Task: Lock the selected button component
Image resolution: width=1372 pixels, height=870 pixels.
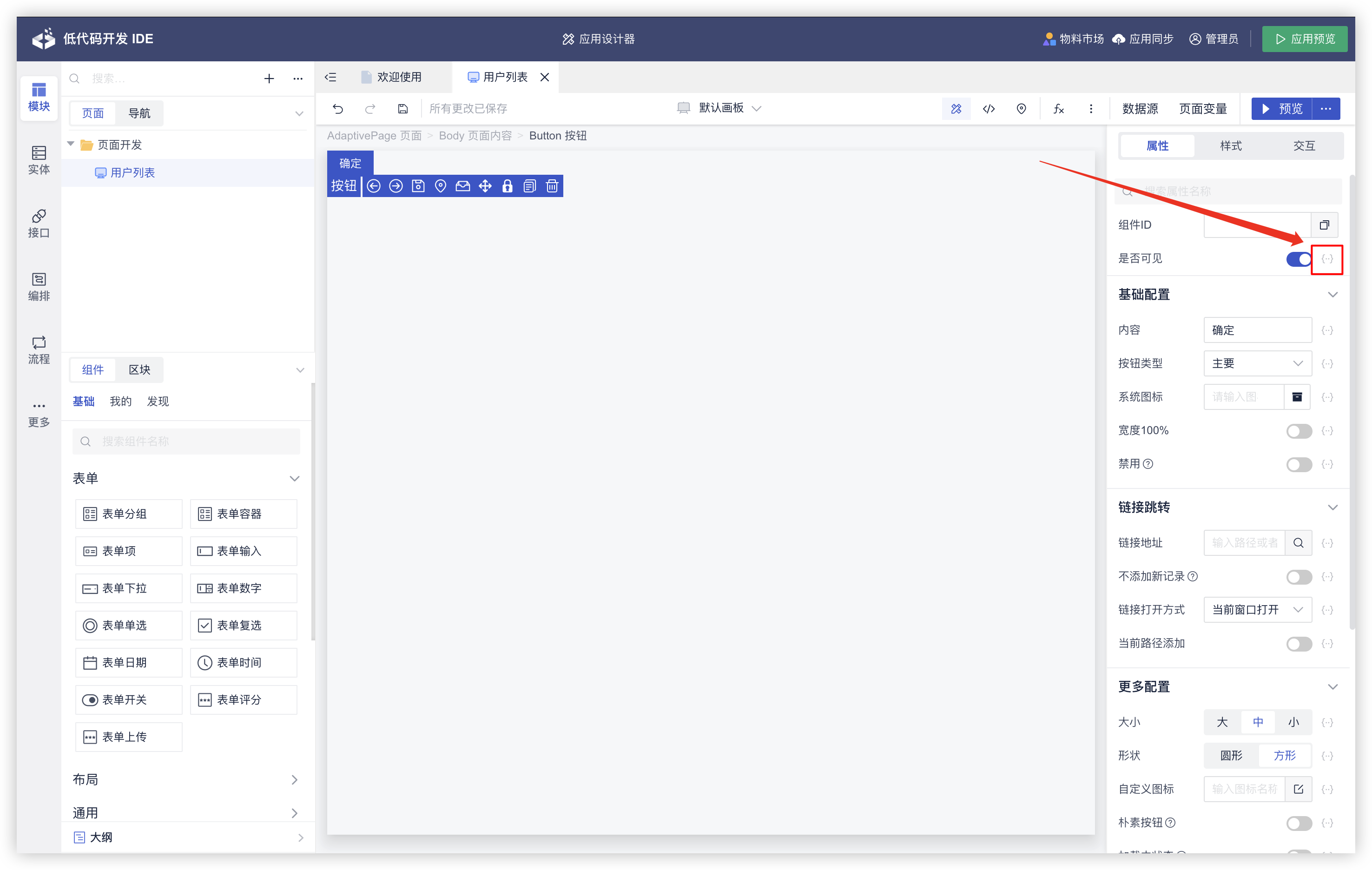Action: 507,186
